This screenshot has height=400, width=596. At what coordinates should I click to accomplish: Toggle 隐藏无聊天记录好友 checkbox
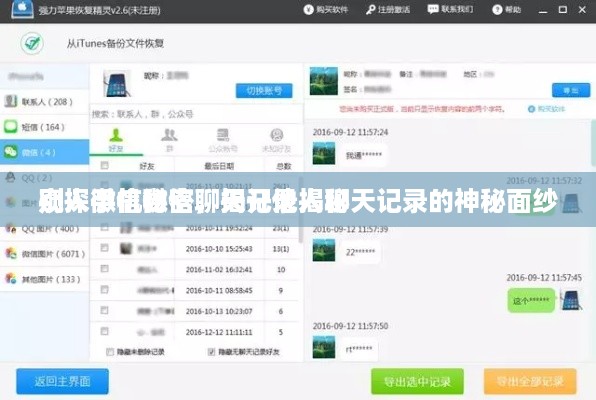coord(212,352)
